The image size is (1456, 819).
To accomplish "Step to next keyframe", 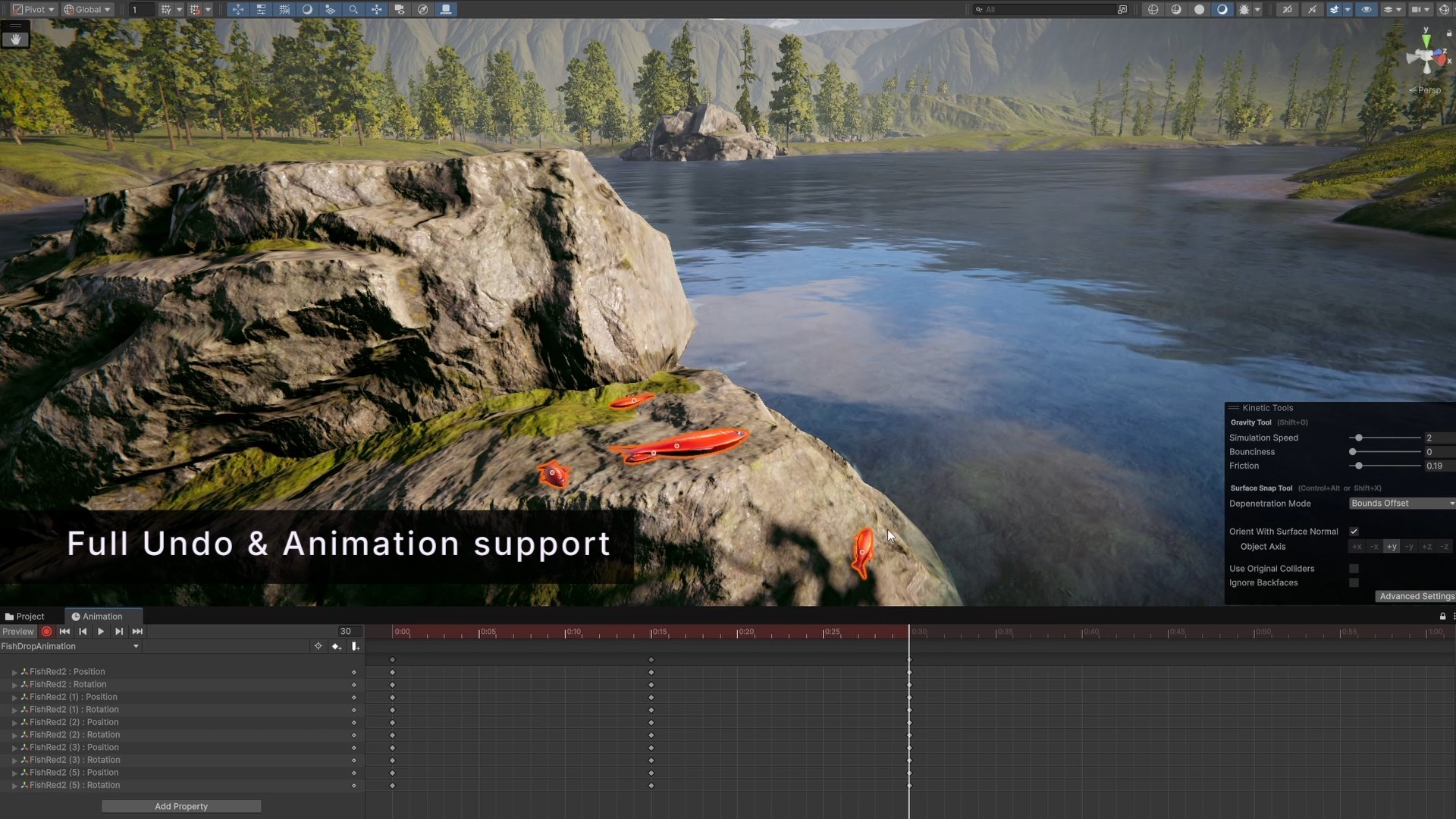I will click(x=119, y=631).
